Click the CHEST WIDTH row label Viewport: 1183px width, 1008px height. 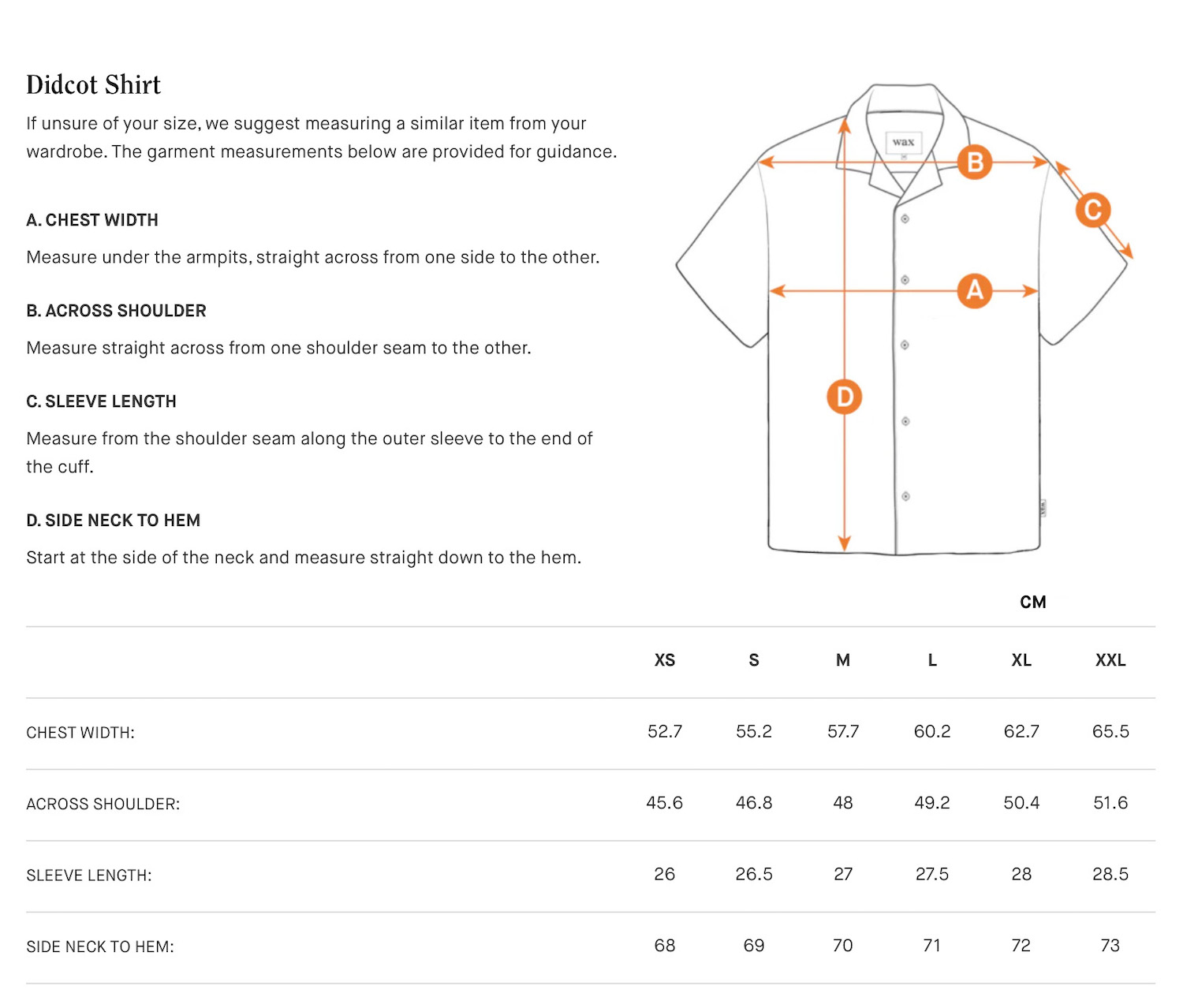click(80, 733)
